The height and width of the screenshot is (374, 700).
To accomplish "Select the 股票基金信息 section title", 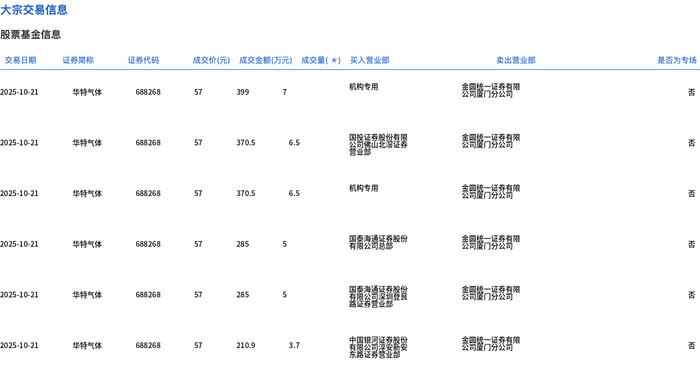I will pos(30,34).
